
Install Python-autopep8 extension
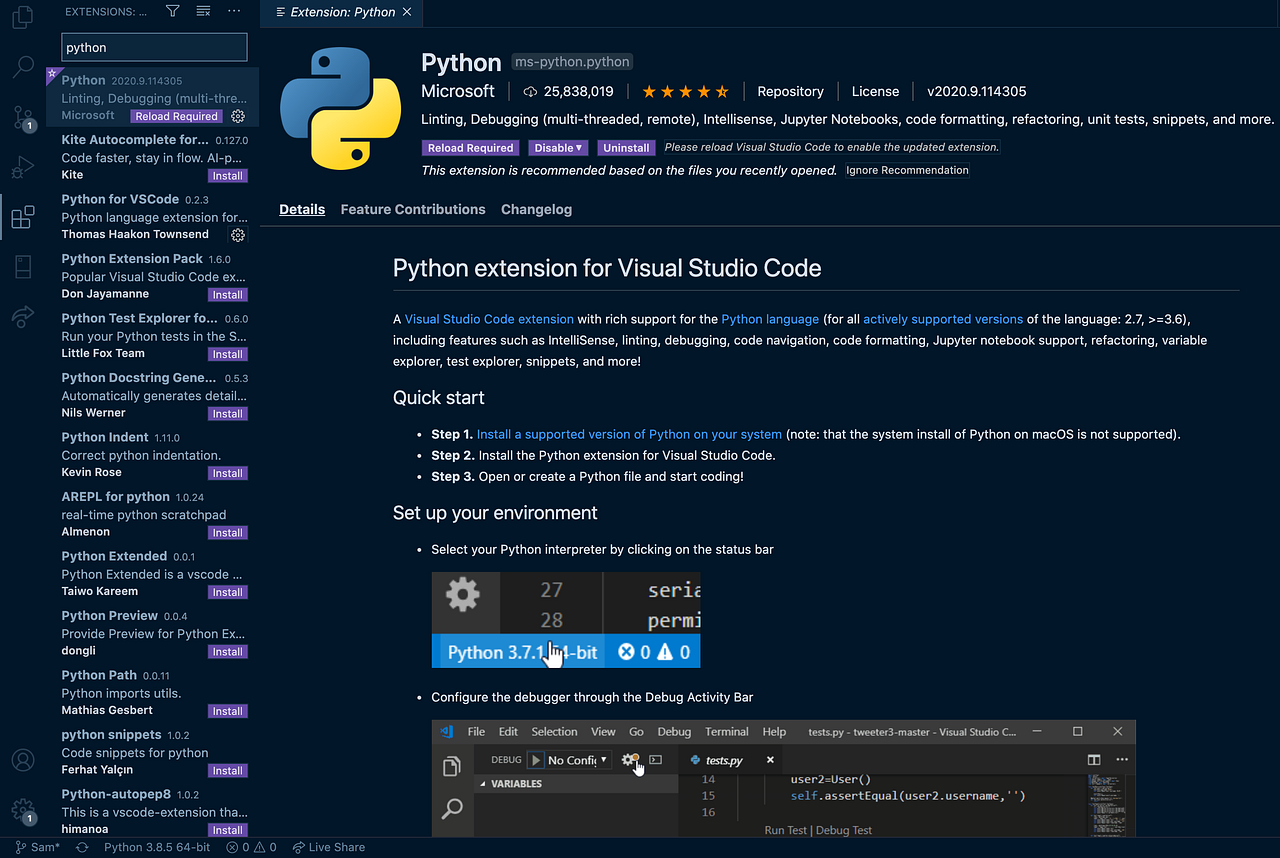(x=228, y=830)
